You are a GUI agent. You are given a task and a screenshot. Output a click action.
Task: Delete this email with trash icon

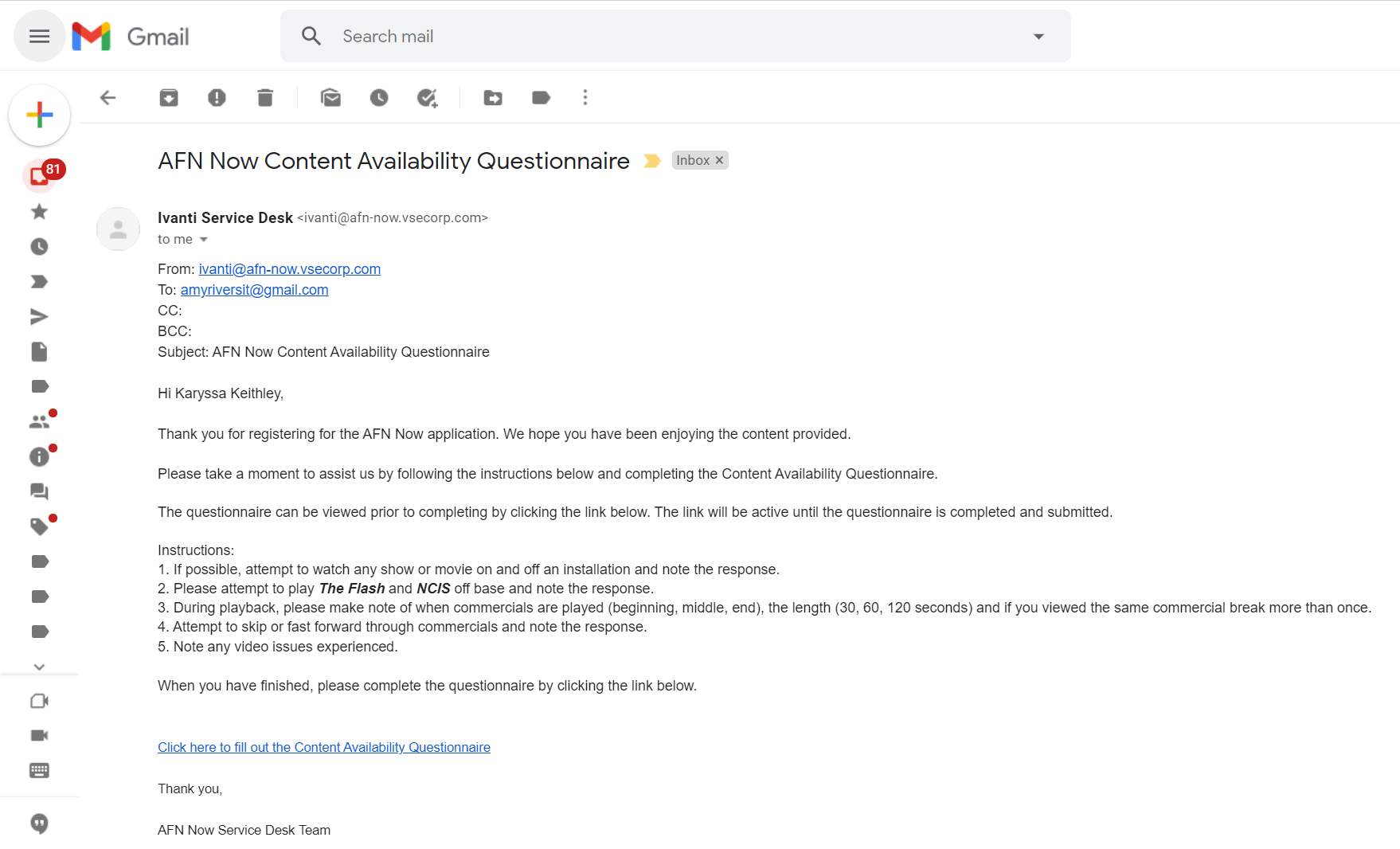click(265, 98)
